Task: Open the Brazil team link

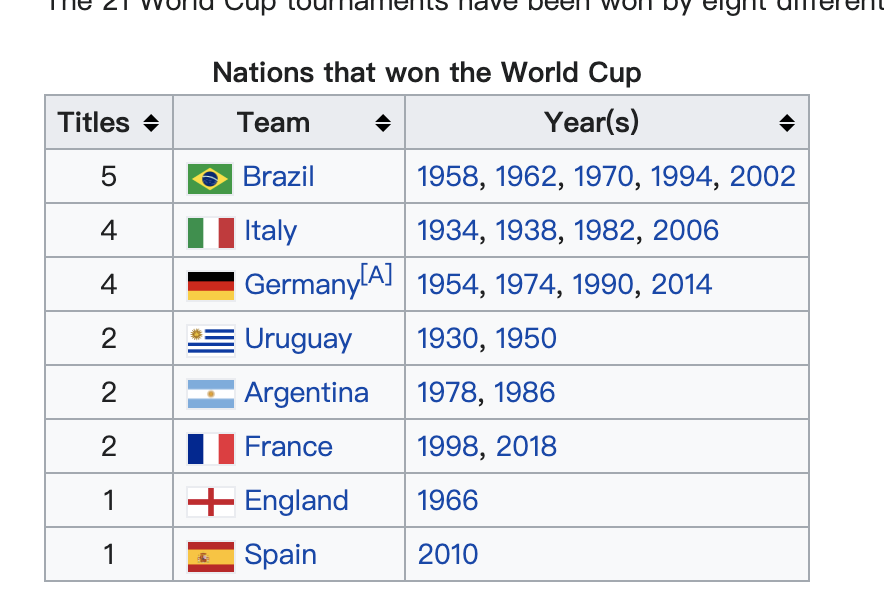Action: pos(278,176)
